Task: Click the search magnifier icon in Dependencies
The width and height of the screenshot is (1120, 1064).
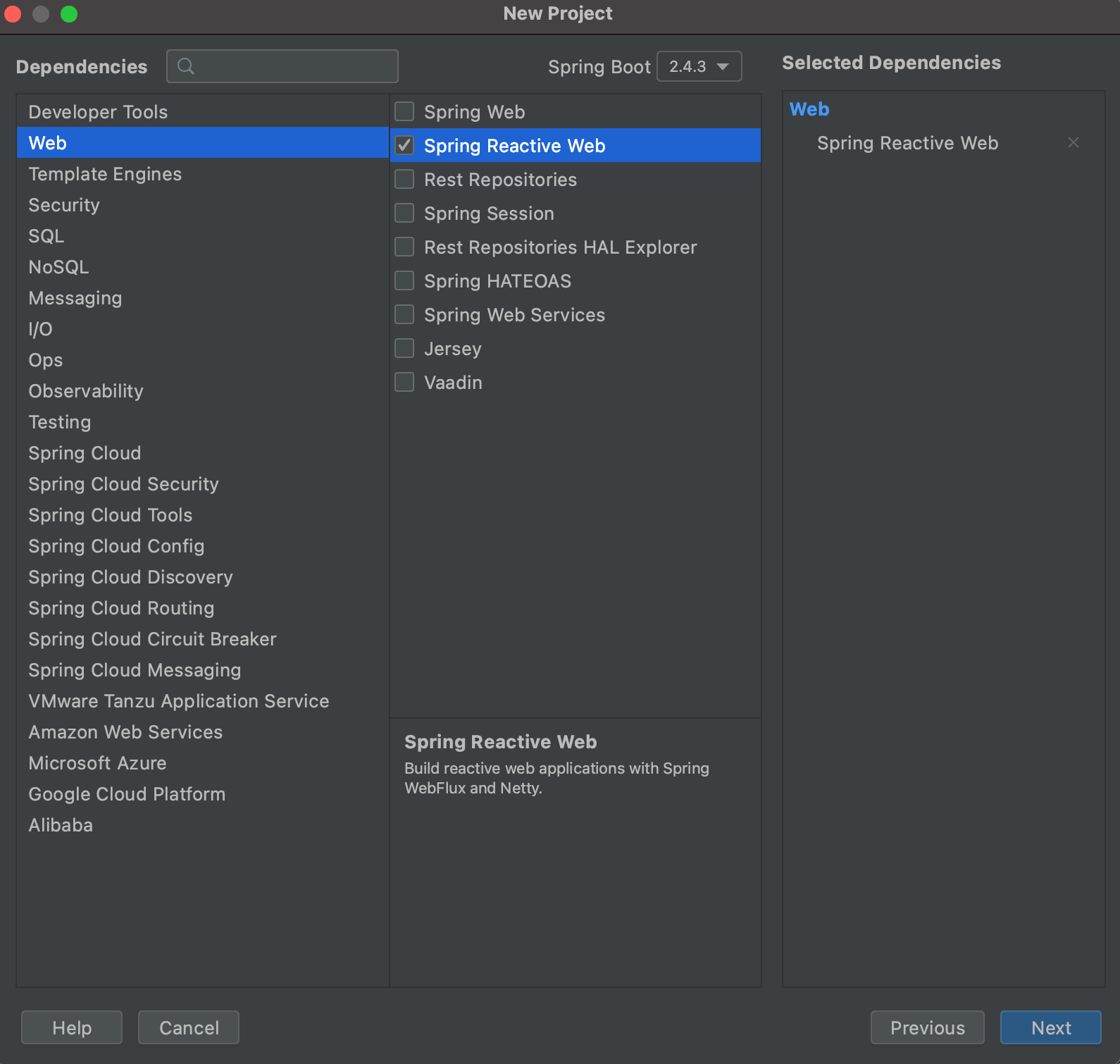Action: [x=186, y=66]
